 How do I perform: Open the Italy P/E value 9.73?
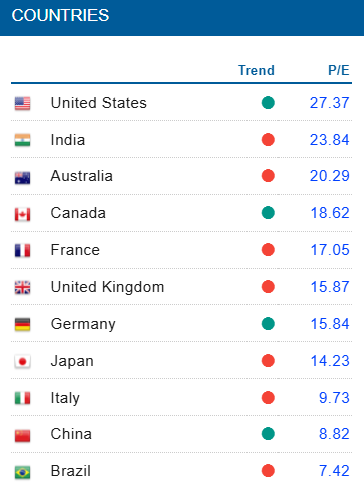point(334,398)
